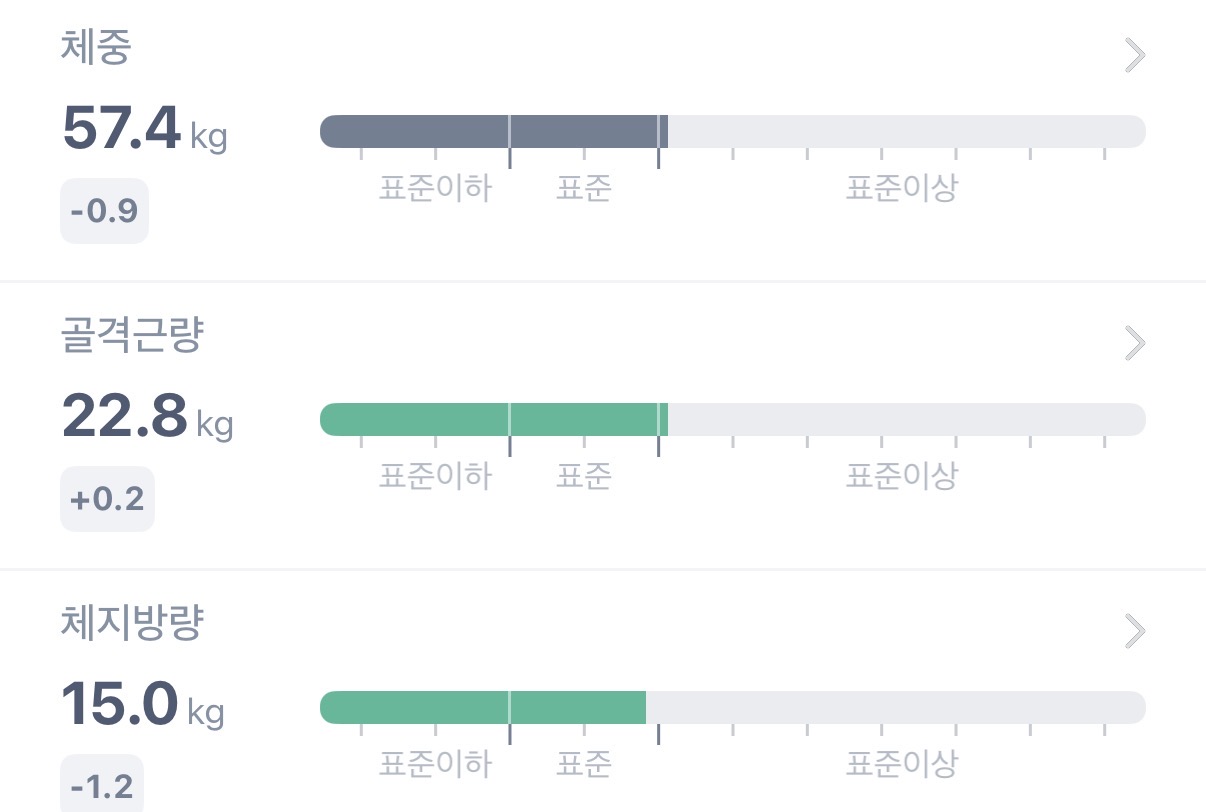The height and width of the screenshot is (812, 1206).
Task: Expand the 골격근량 detail arrow
Action: click(1134, 343)
